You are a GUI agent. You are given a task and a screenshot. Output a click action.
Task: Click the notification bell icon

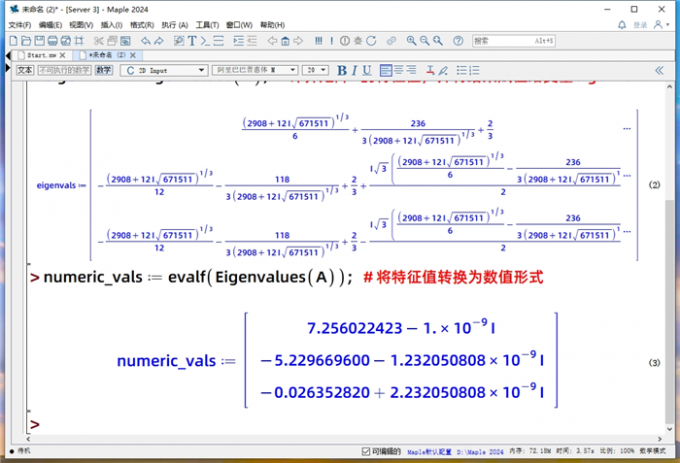tap(620, 24)
